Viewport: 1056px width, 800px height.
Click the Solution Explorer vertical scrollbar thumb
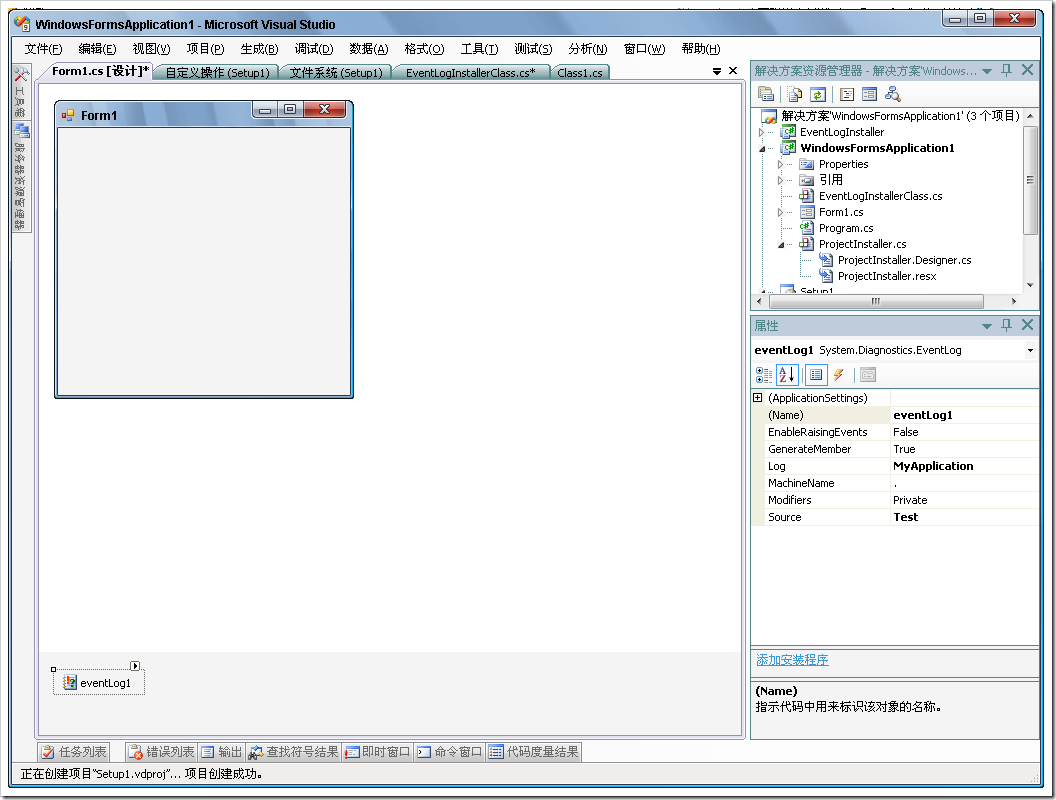[x=1030, y=180]
